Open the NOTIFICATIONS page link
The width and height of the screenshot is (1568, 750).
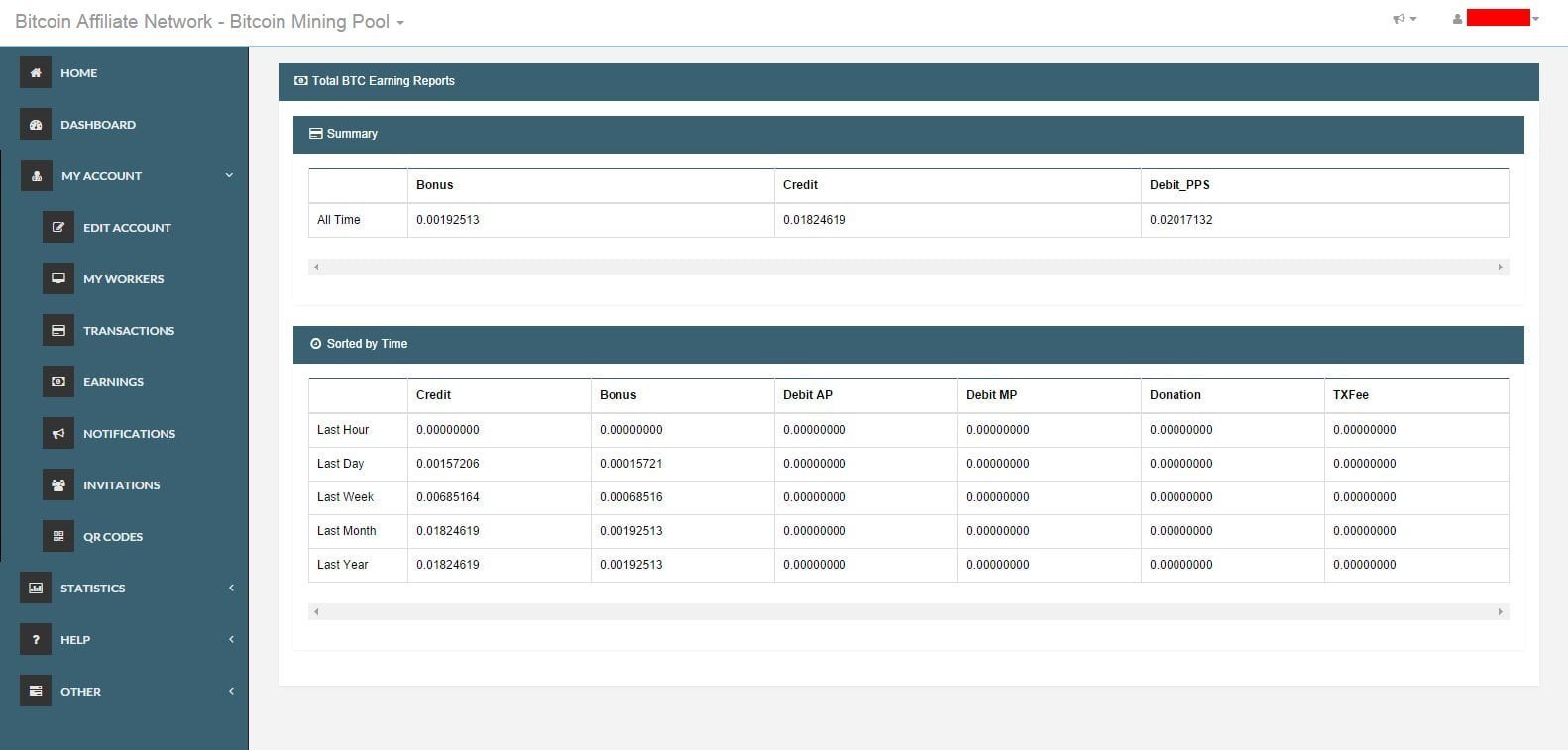tap(129, 434)
